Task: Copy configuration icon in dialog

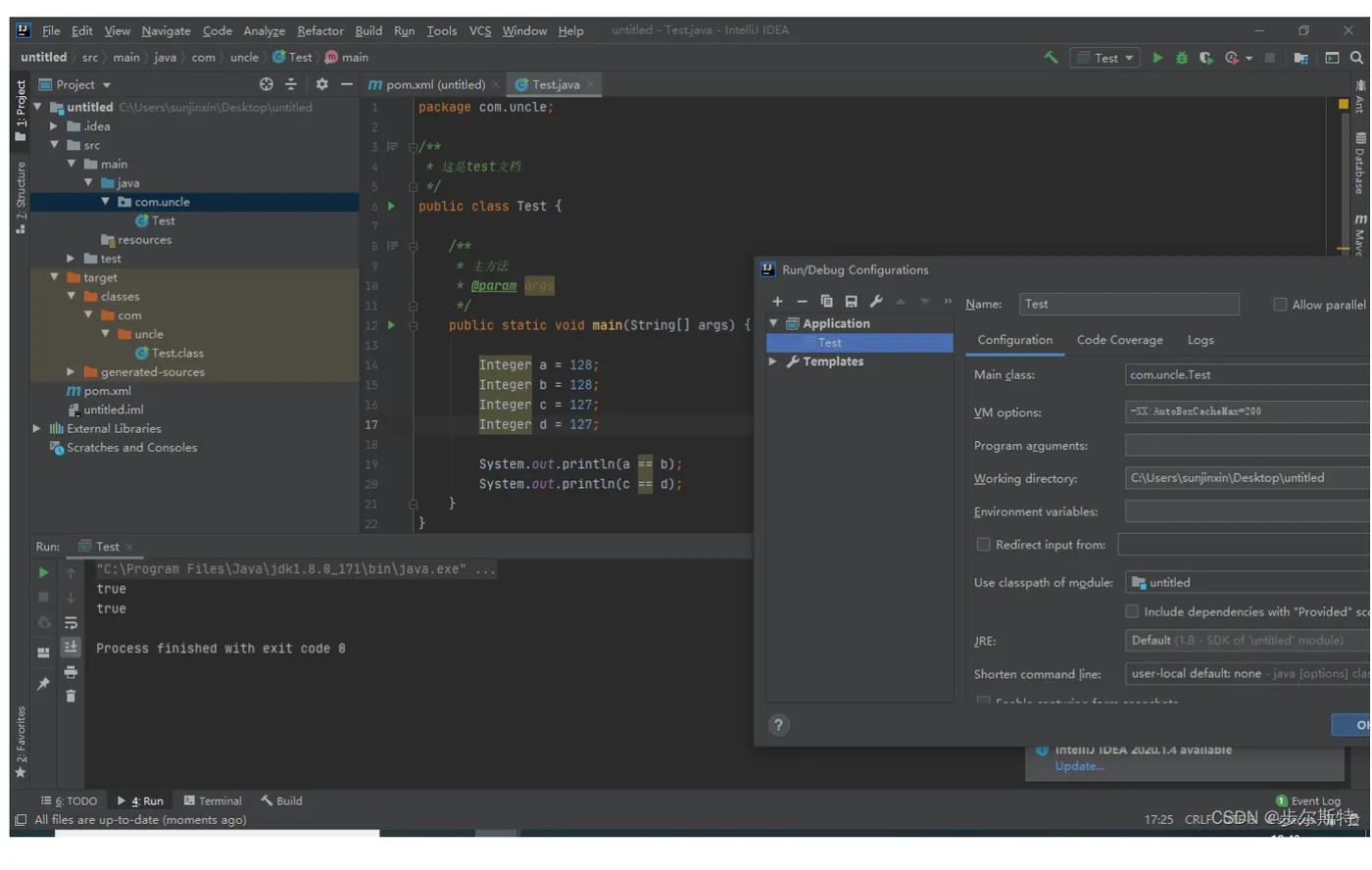Action: (826, 302)
